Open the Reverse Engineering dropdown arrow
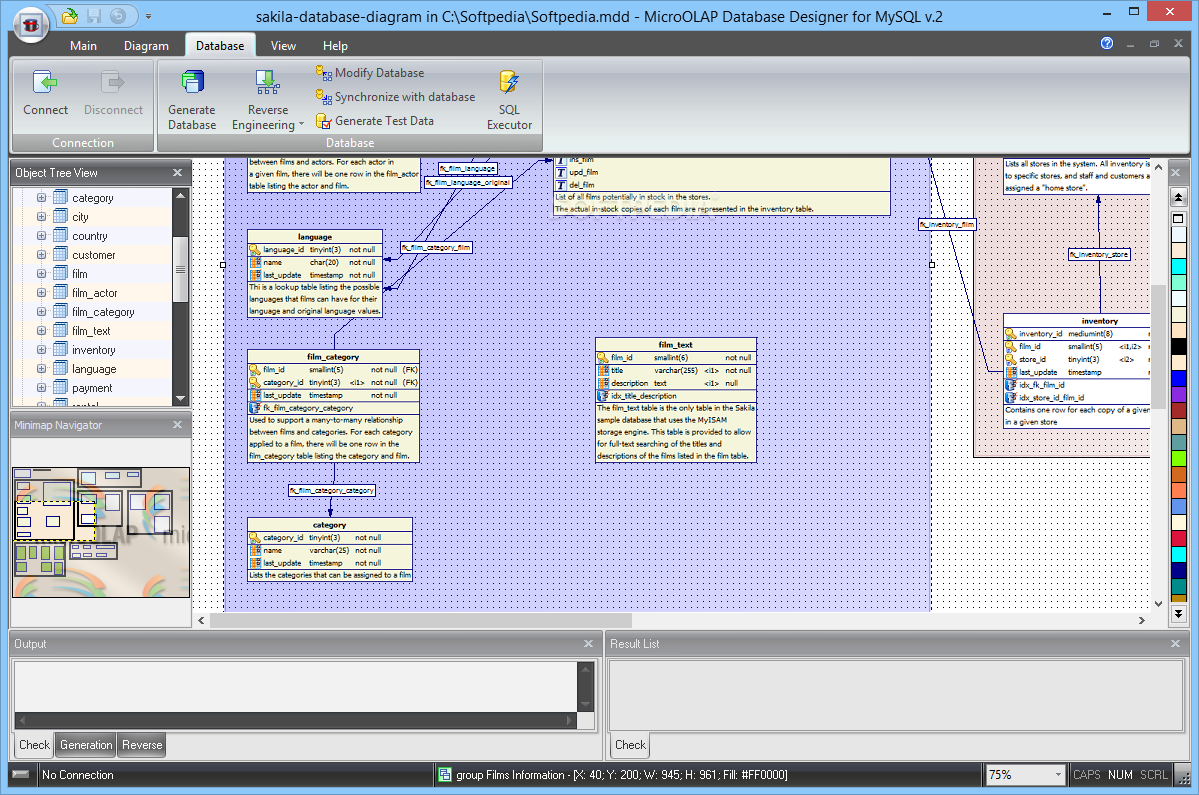 (301, 125)
